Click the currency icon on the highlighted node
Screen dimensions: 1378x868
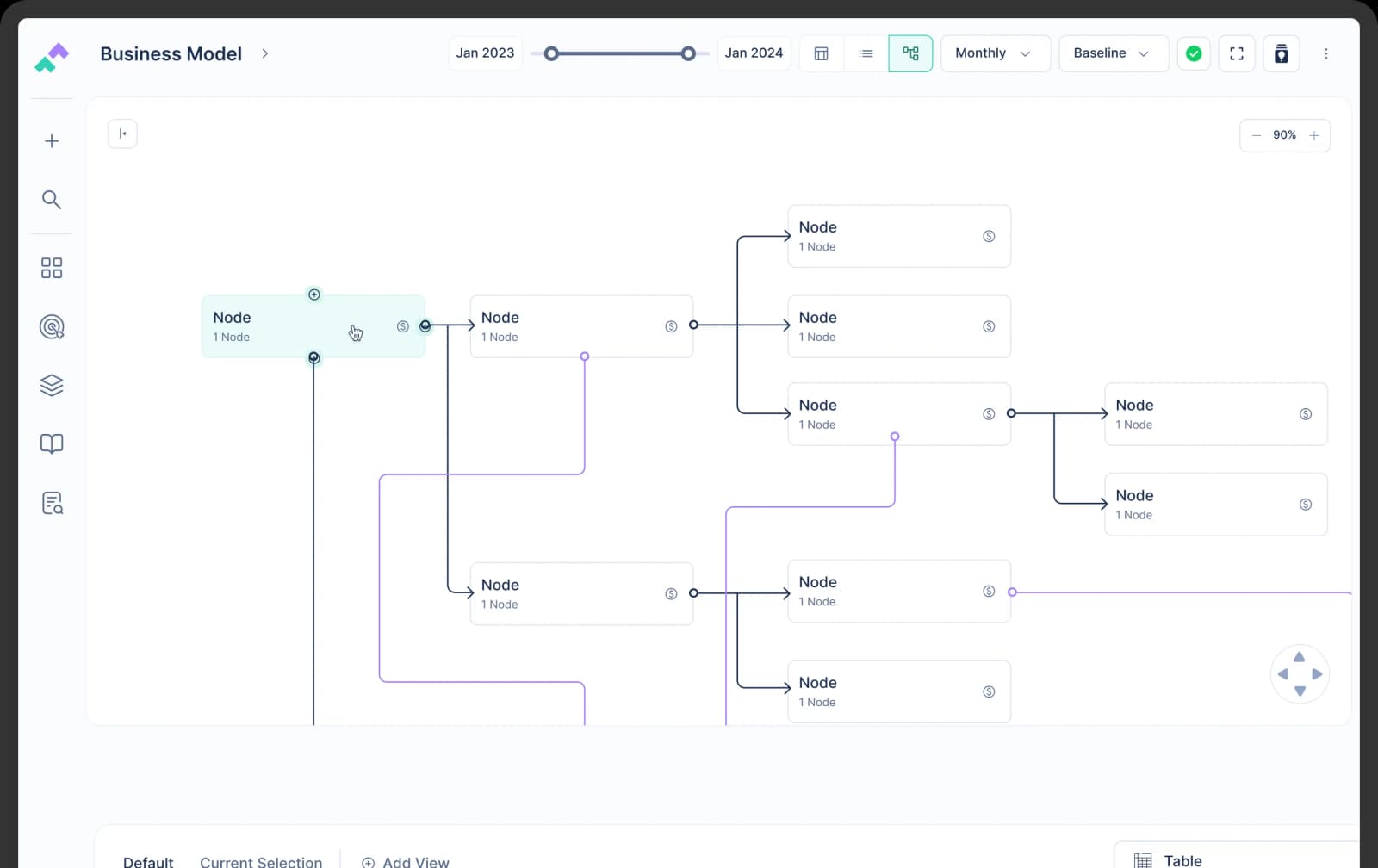tap(402, 326)
